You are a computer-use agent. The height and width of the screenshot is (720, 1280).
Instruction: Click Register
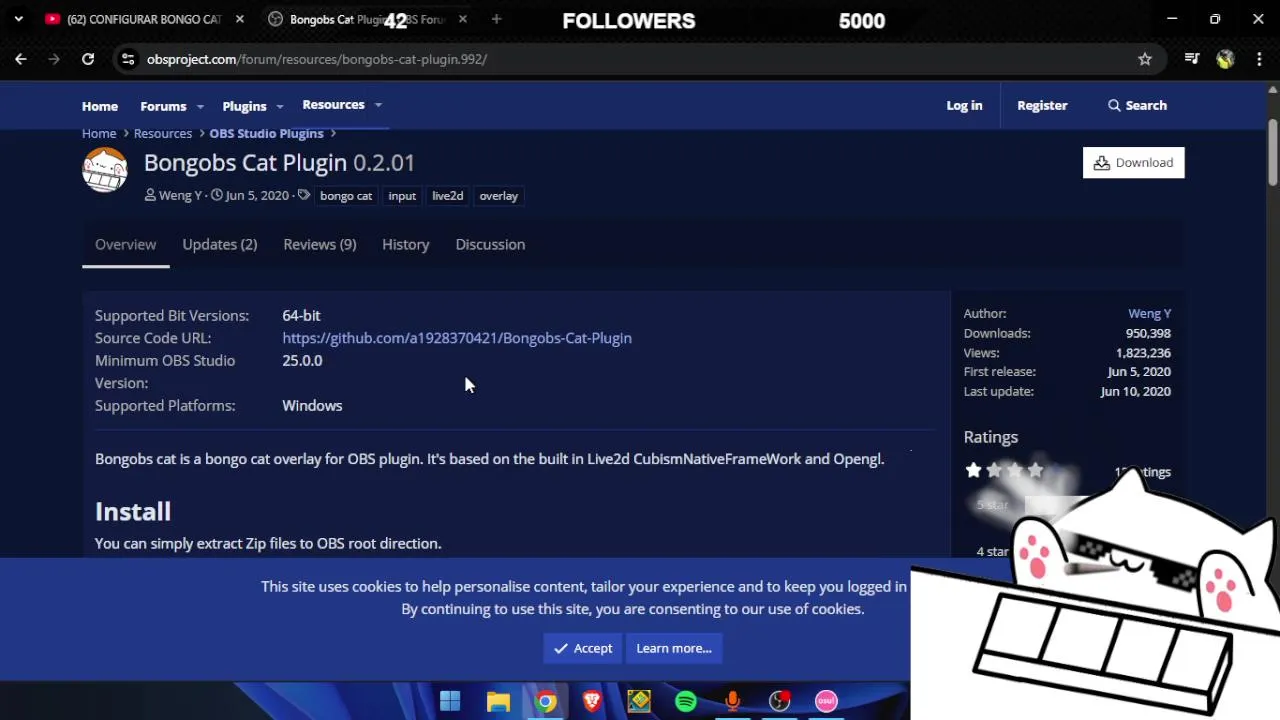pyautogui.click(x=1042, y=105)
